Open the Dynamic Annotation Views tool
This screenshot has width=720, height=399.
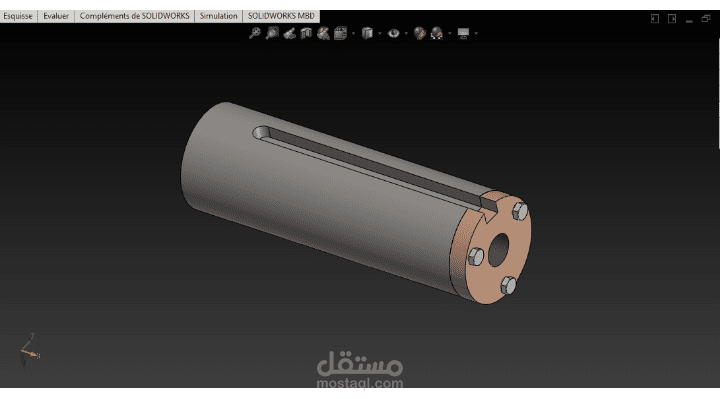tap(323, 33)
